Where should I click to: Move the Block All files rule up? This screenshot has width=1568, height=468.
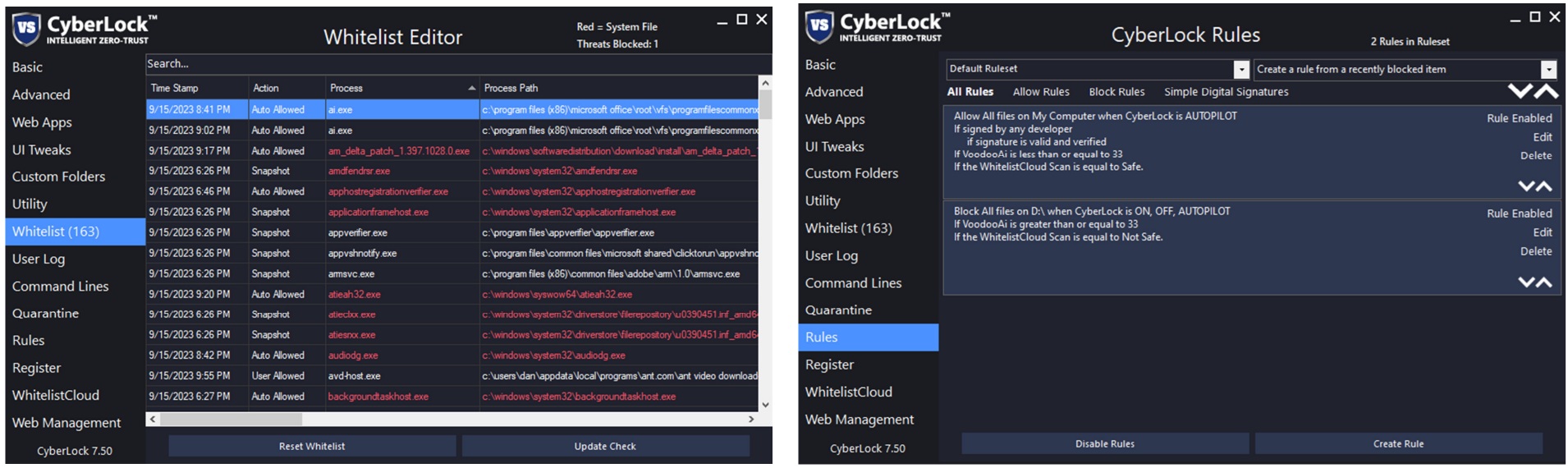click(1544, 282)
